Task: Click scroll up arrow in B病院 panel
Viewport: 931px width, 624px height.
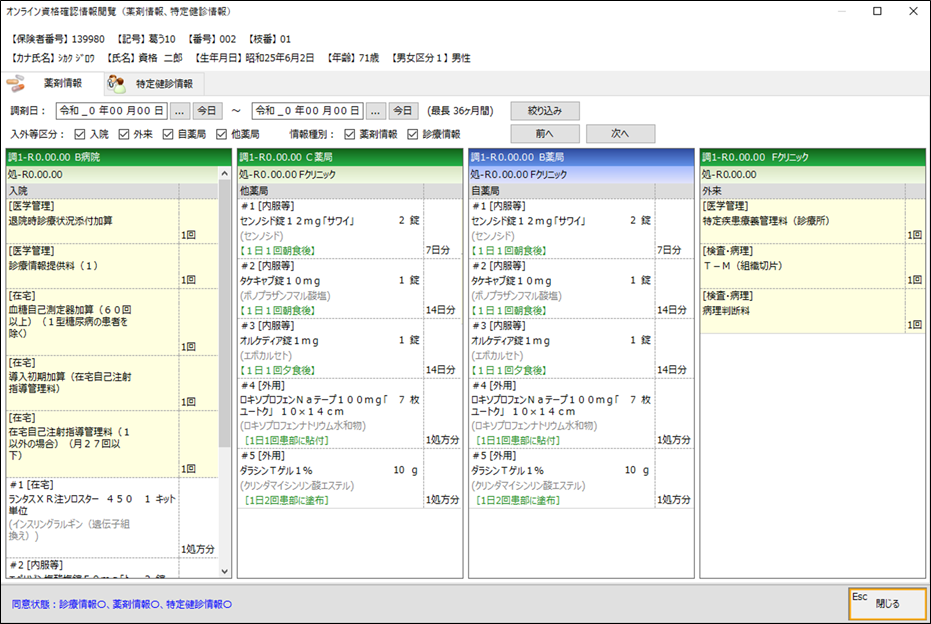Action: coord(224,173)
